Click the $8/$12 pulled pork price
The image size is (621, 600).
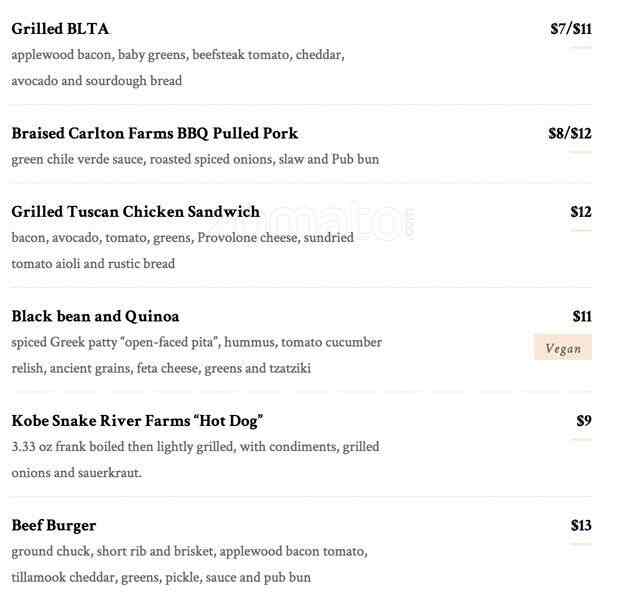[x=570, y=133]
